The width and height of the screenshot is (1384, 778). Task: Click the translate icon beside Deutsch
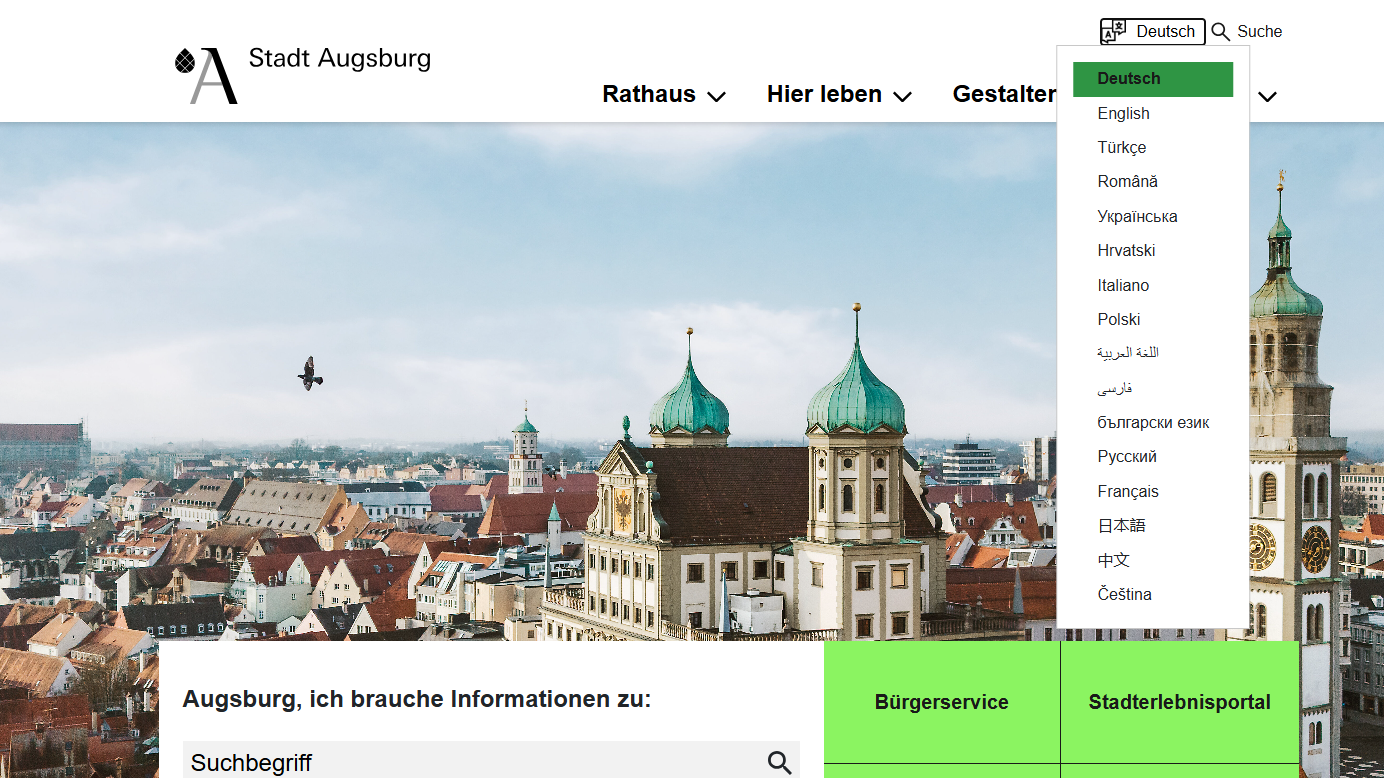[1111, 31]
